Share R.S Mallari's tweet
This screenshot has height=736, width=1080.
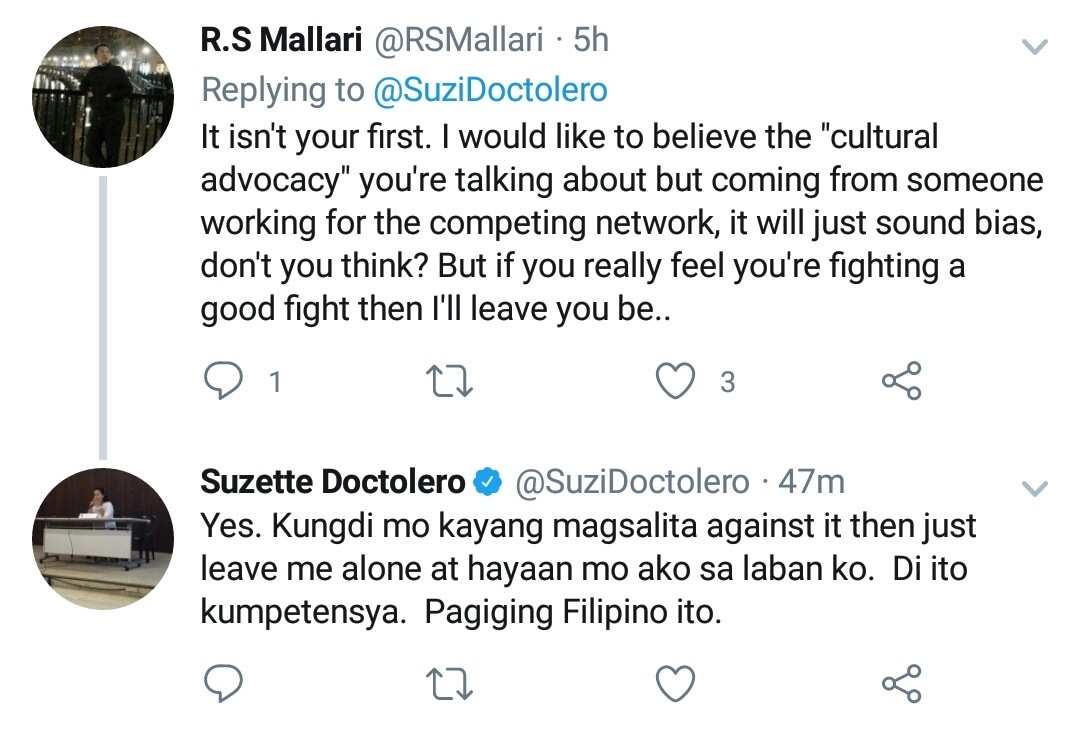tap(902, 381)
